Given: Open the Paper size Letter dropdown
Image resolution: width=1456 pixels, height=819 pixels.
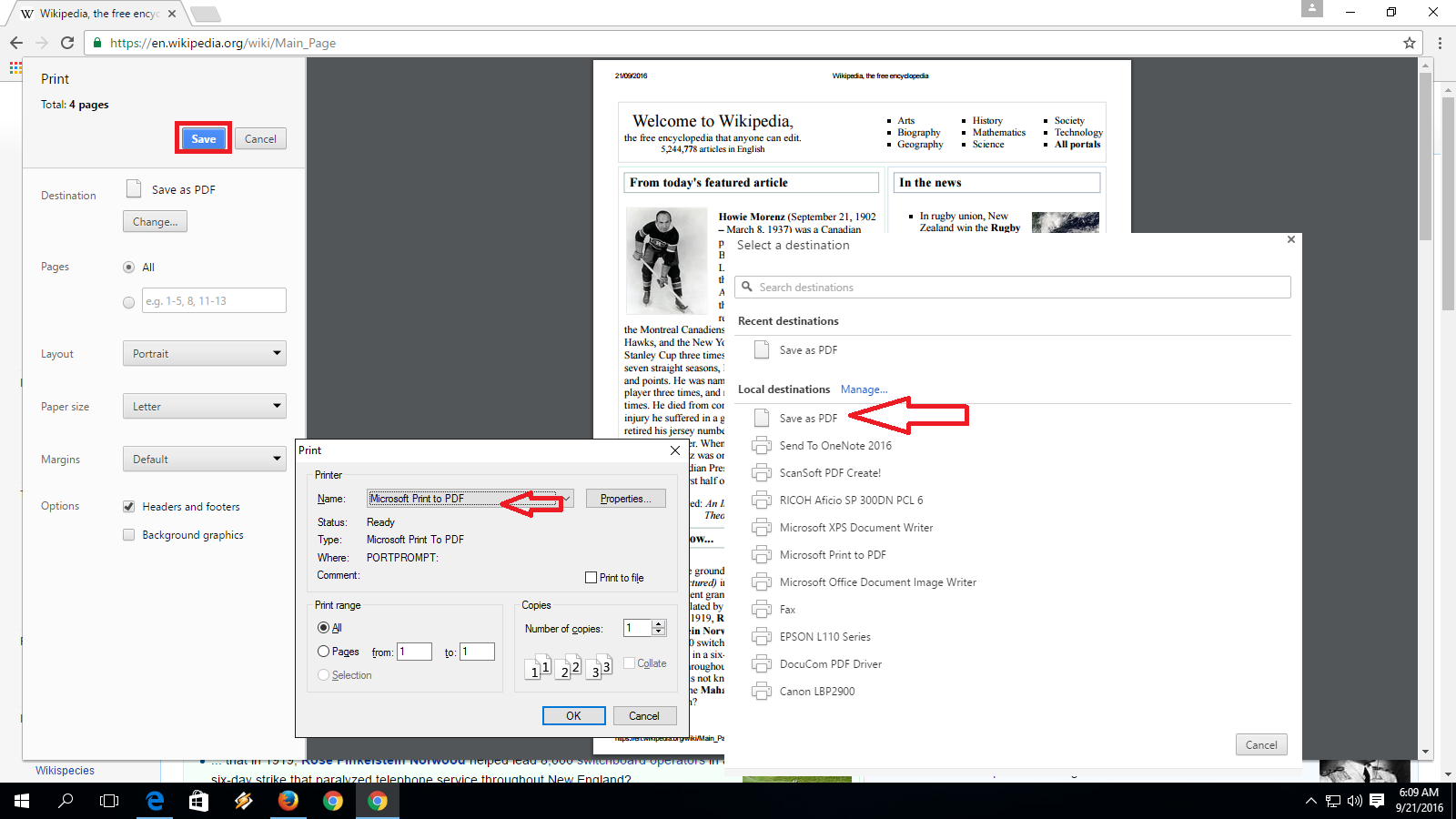Looking at the screenshot, I should [x=205, y=407].
